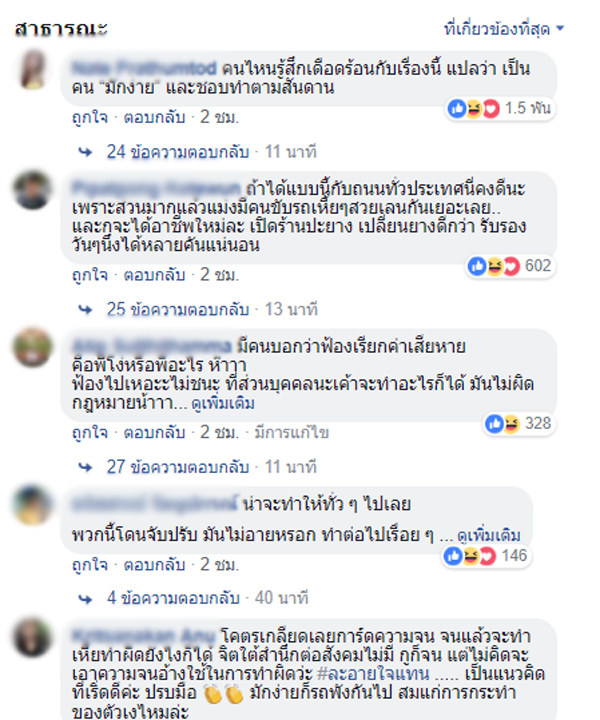Expand the 4 ข้อความตอบกลับ replies thread
The image size is (600, 720).
tap(173, 598)
